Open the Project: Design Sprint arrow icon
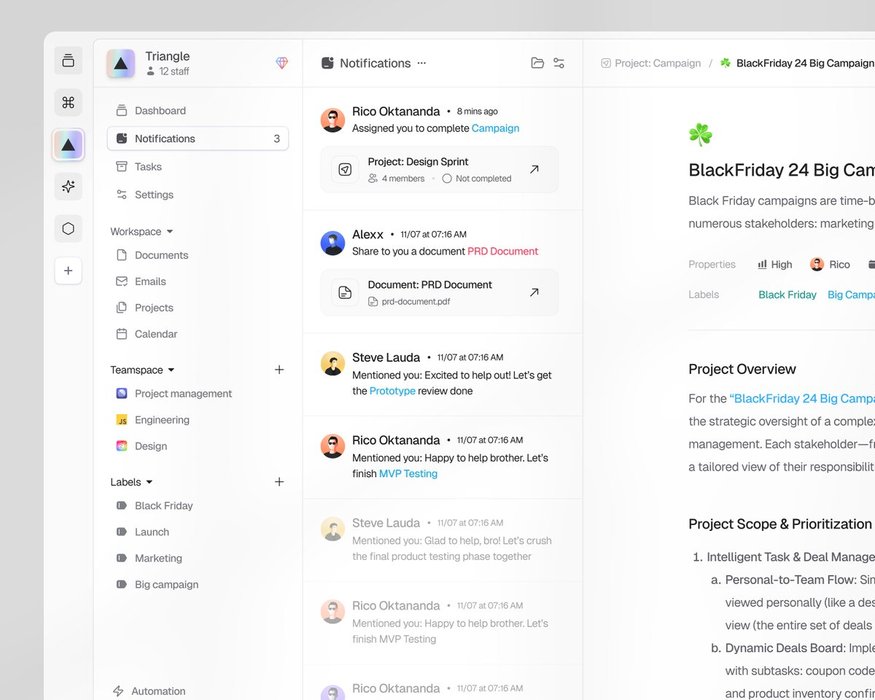This screenshot has width=875, height=700. point(534,169)
